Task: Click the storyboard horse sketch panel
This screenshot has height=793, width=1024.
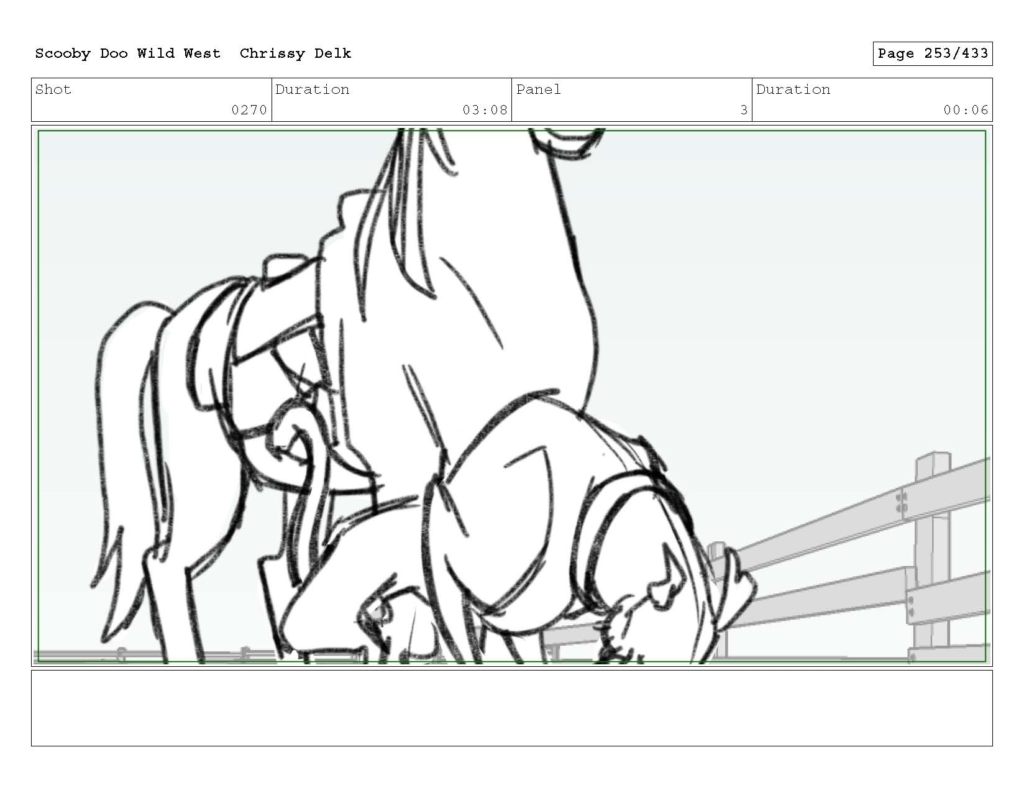Action: click(512, 396)
